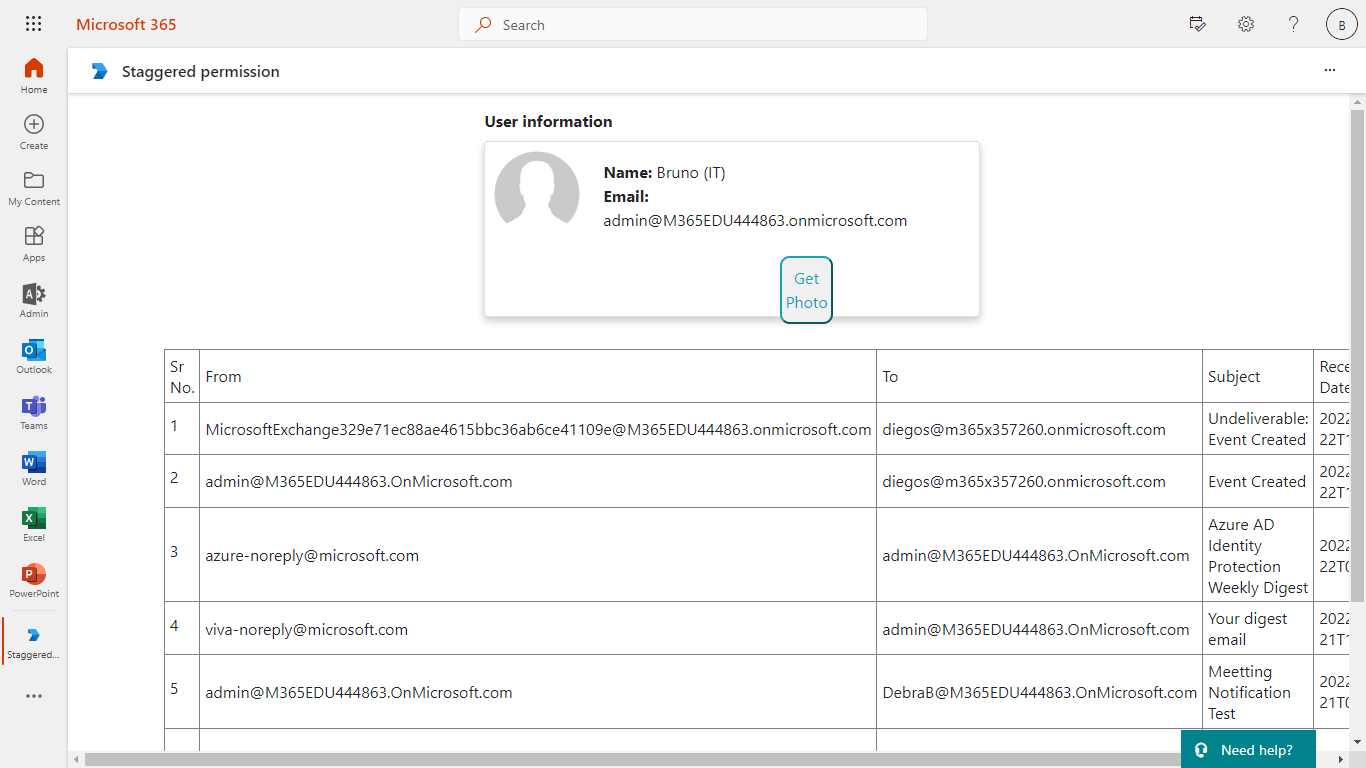Click serial number 3 cell

tap(182, 555)
